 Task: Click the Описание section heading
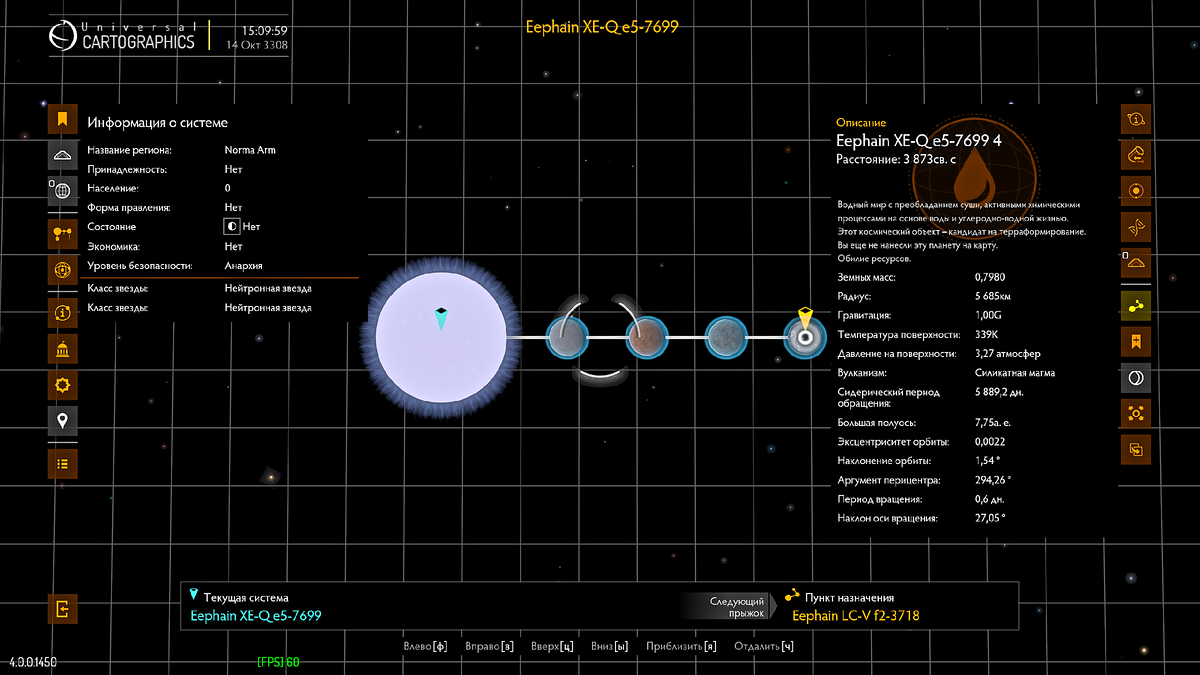click(x=861, y=123)
